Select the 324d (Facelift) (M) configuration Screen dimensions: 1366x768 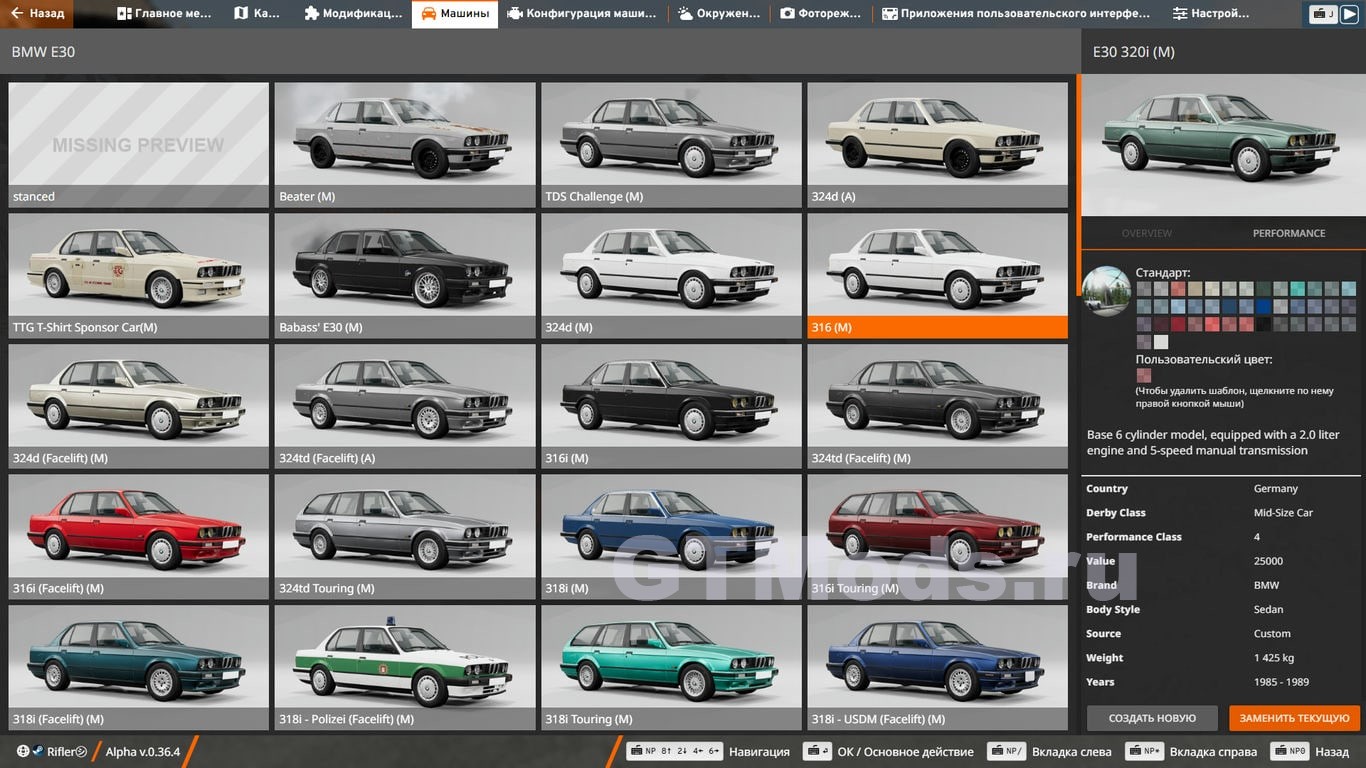139,406
